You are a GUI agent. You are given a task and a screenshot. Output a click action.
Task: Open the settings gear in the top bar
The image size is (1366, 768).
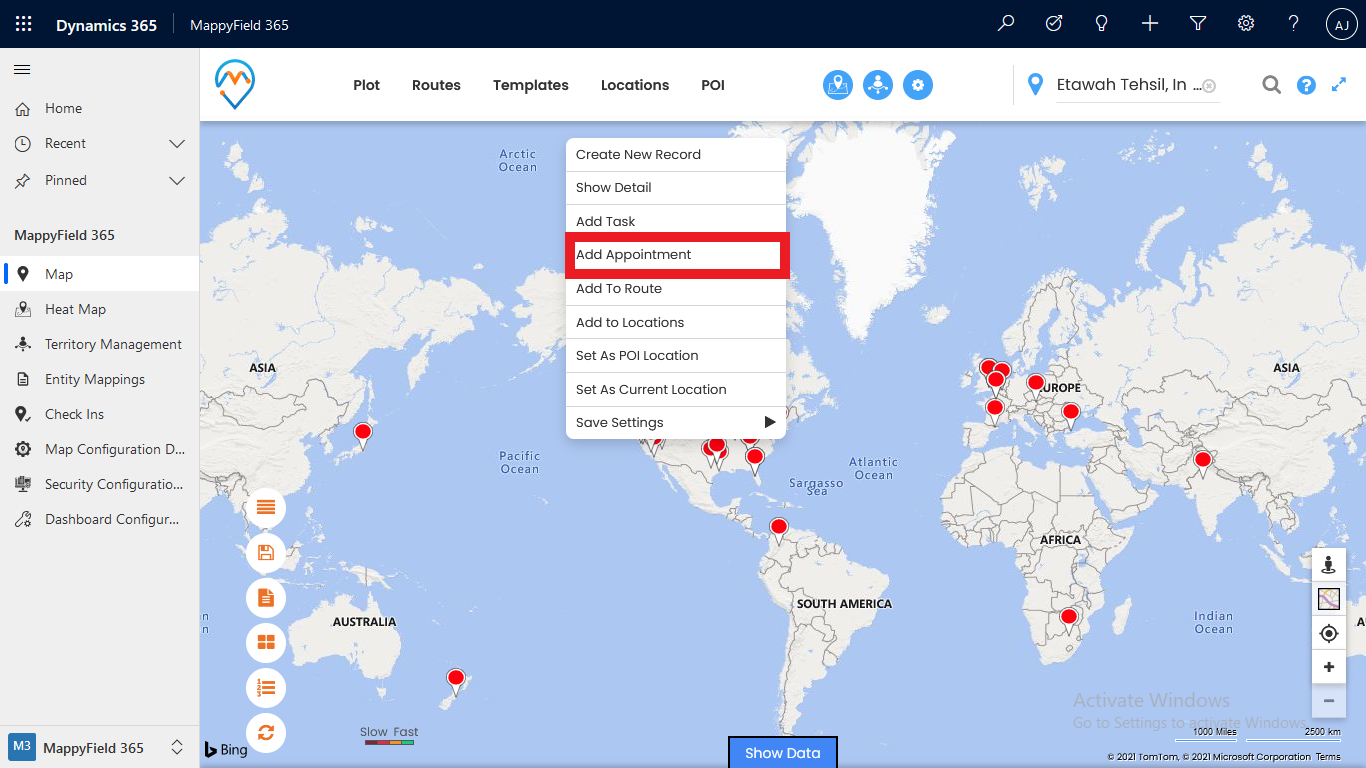[1246, 24]
